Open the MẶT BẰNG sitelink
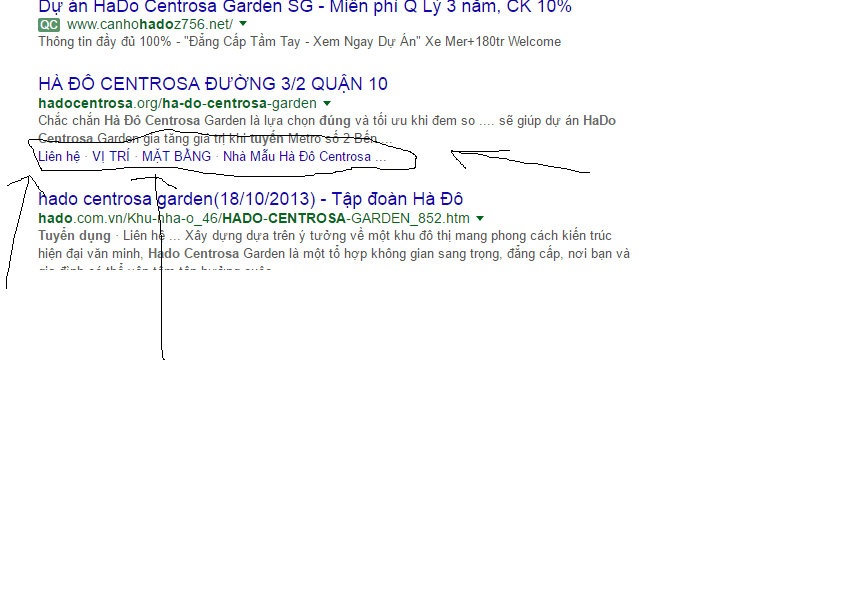This screenshot has height=596, width=843. coord(176,156)
